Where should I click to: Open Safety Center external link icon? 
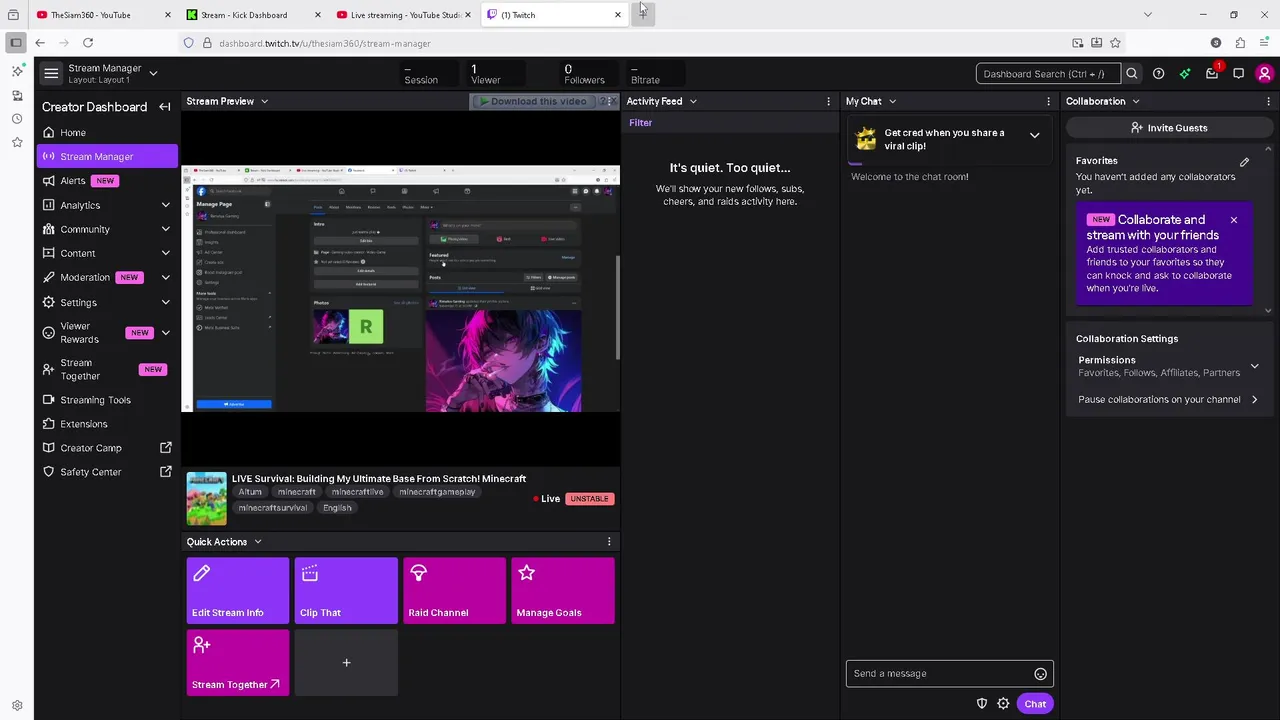pyautogui.click(x=166, y=472)
